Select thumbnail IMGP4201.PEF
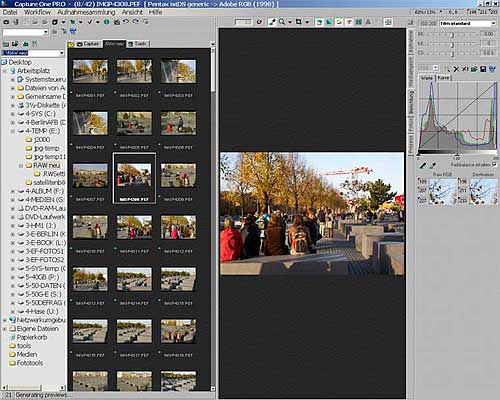 [x=90, y=71]
